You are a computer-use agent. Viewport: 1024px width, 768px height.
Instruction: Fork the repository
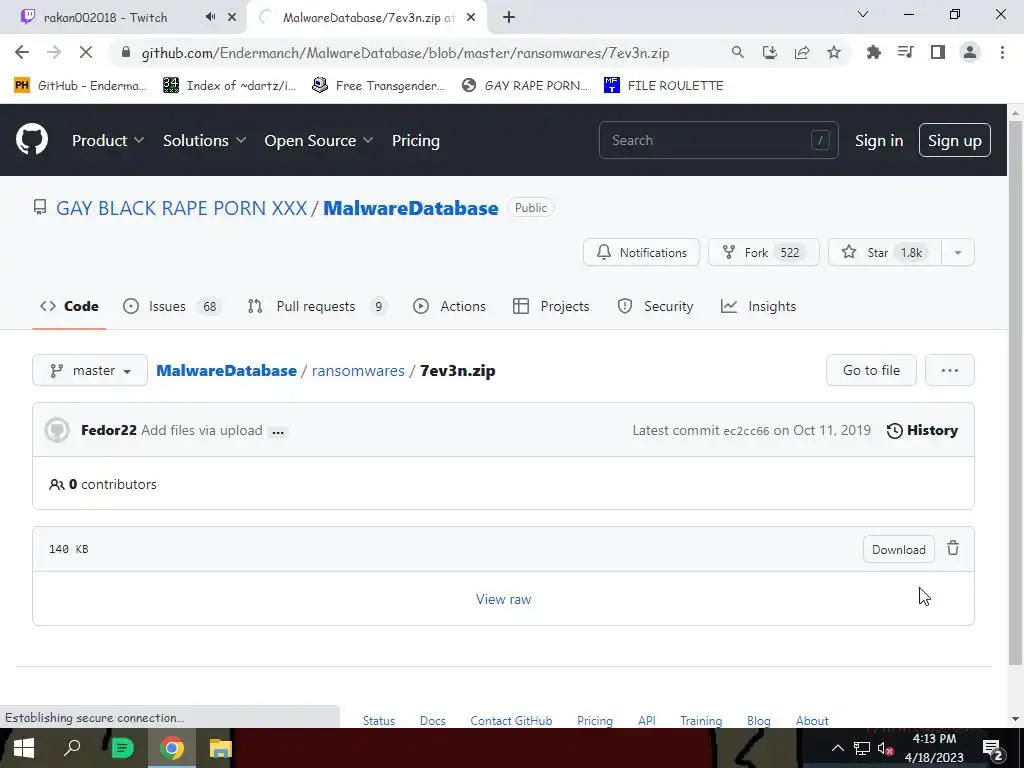[x=763, y=253]
